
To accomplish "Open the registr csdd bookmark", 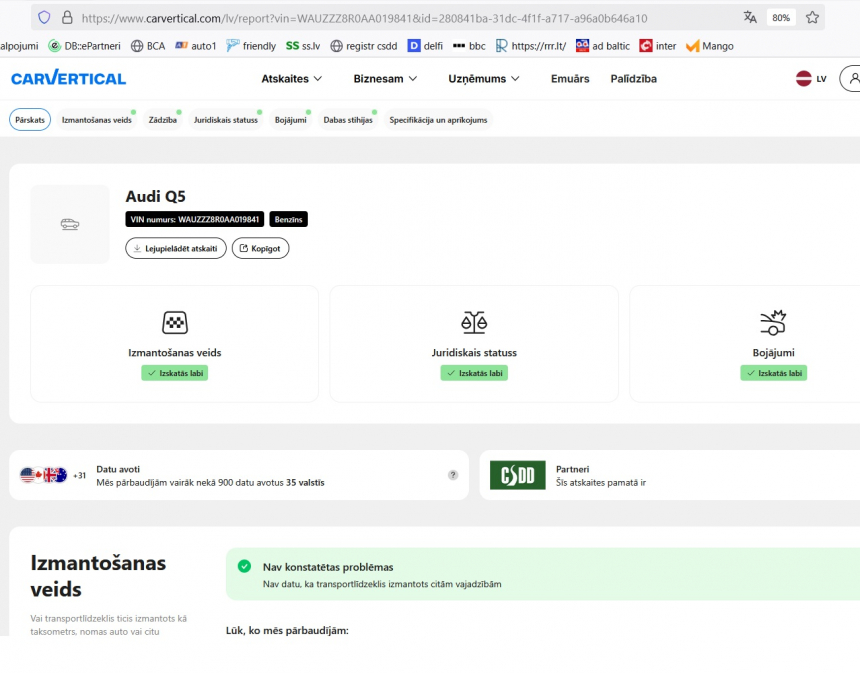I will point(364,46).
